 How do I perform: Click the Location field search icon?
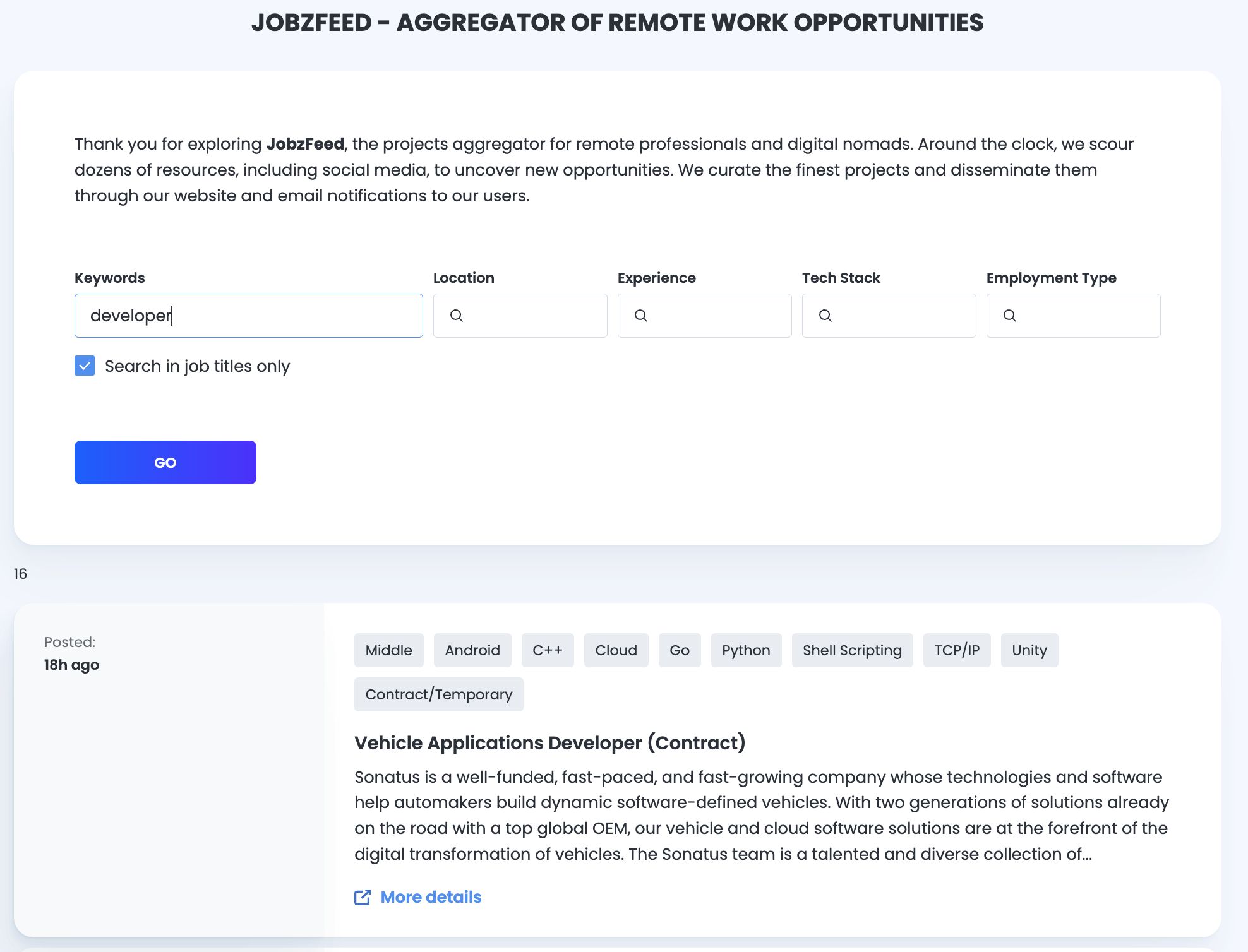[457, 316]
